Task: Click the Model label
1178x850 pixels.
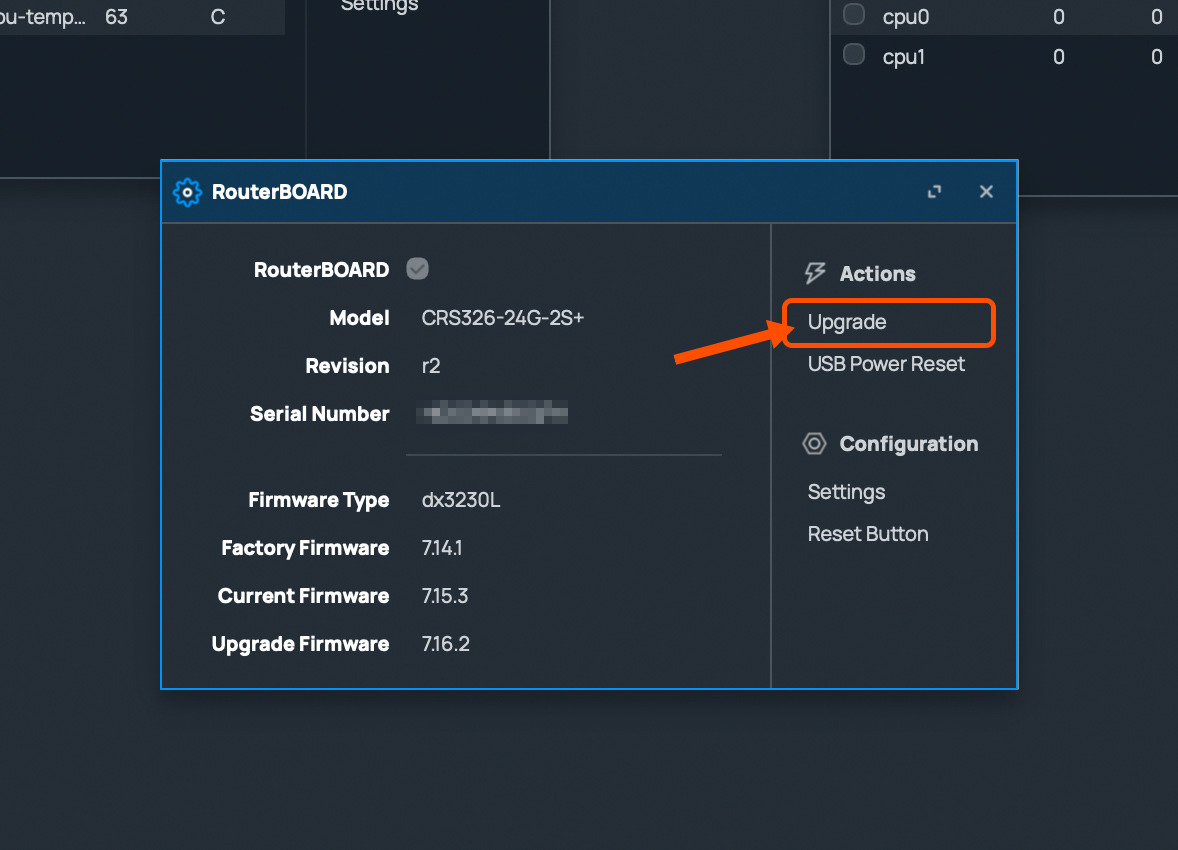Action: click(x=359, y=318)
